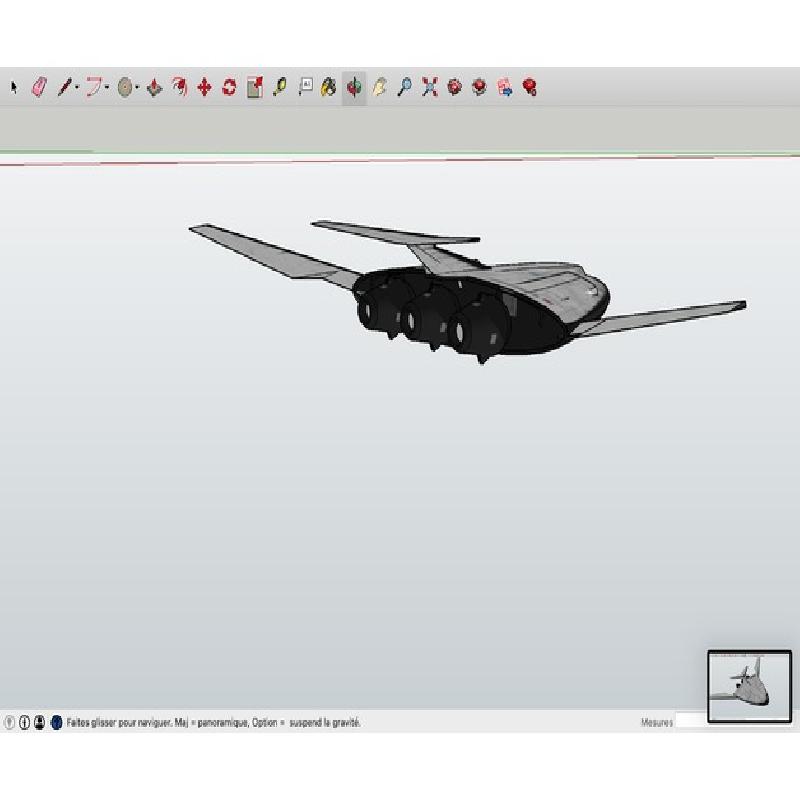Activate the Pan hand tool
This screenshot has height=800, width=800.
point(379,88)
